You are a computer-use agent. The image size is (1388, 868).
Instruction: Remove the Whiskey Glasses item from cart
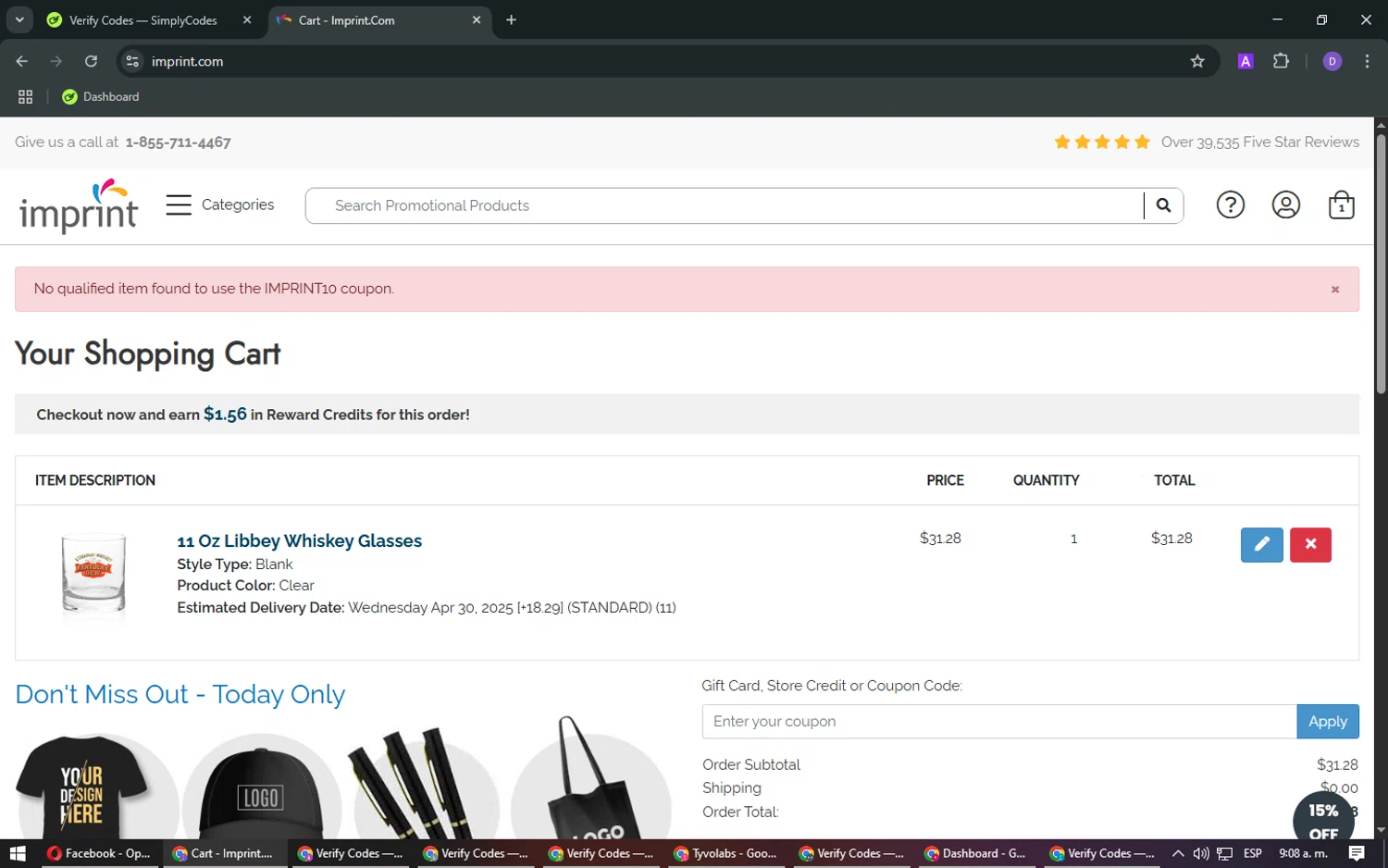click(x=1310, y=544)
